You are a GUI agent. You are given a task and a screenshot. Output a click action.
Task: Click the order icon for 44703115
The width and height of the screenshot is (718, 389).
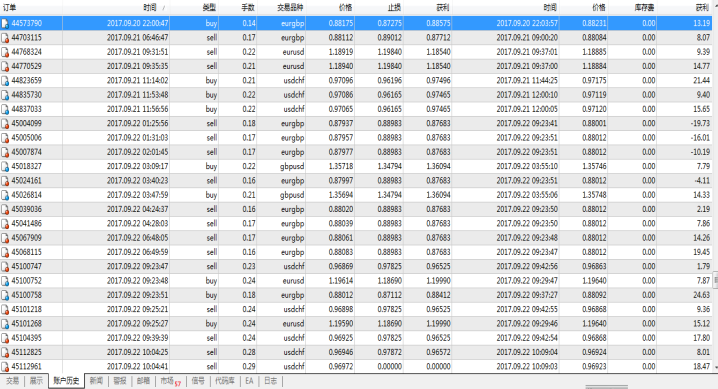pos(5,38)
